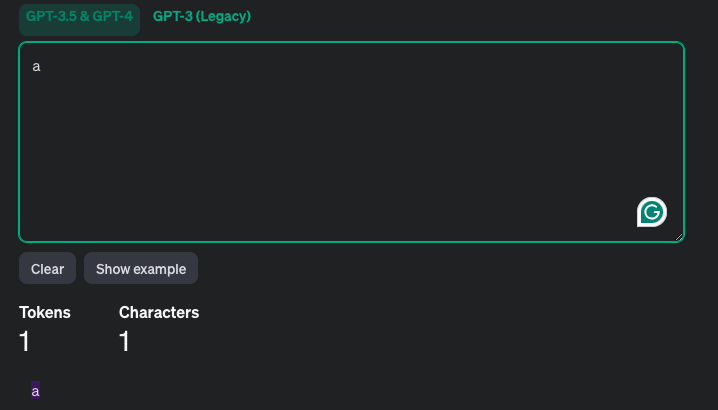Click the Show example button
The image size is (718, 410).
coord(141,269)
